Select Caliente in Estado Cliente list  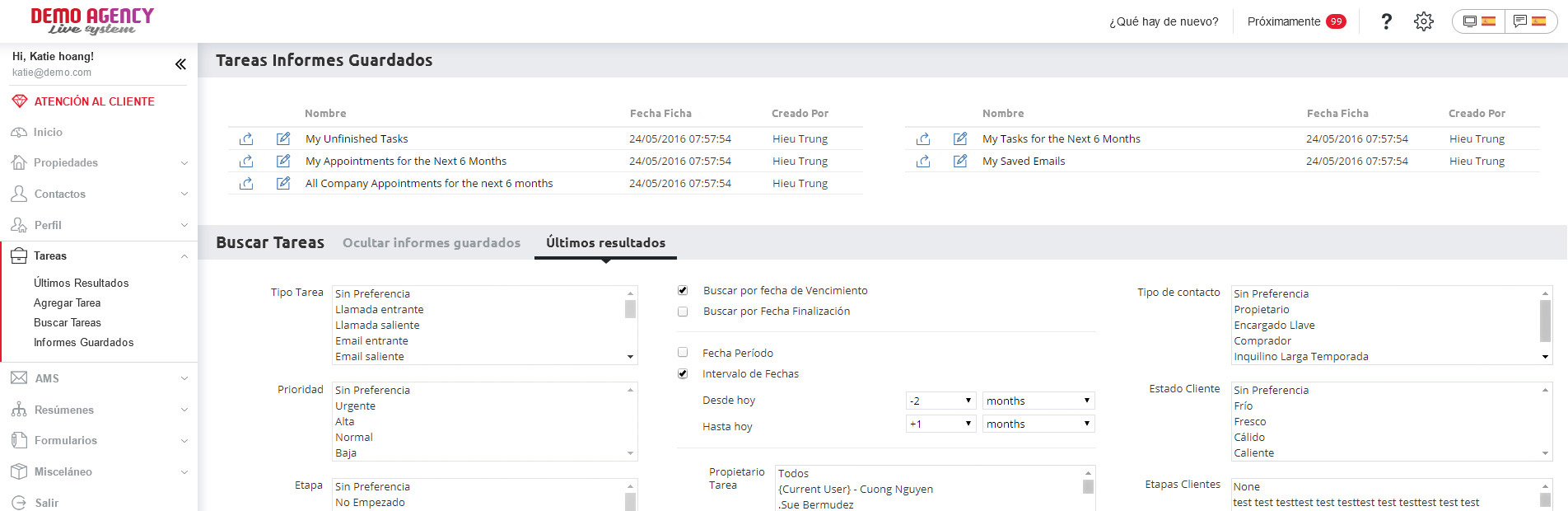pos(1253,452)
